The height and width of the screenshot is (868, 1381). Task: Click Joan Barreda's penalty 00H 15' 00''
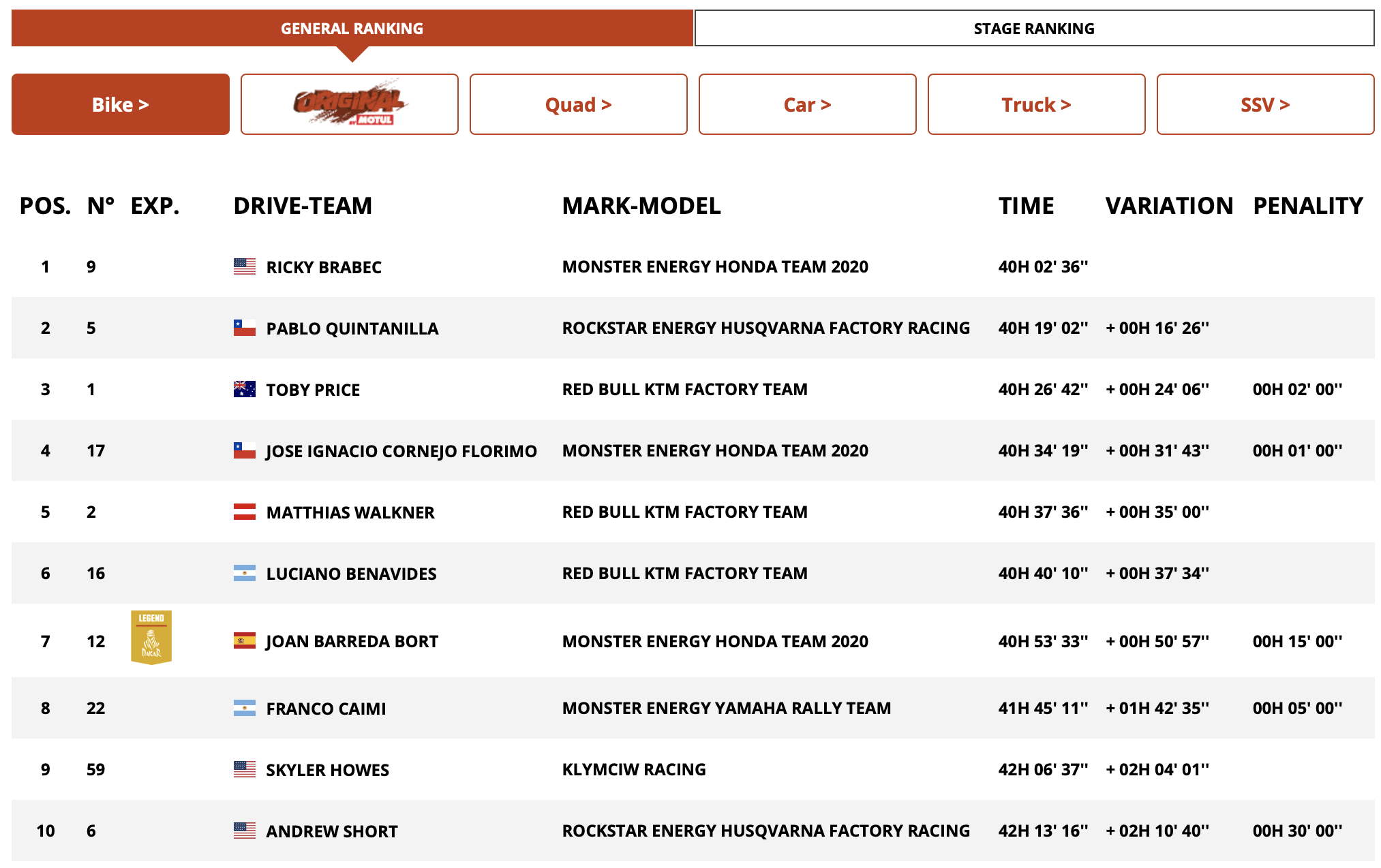click(1298, 641)
